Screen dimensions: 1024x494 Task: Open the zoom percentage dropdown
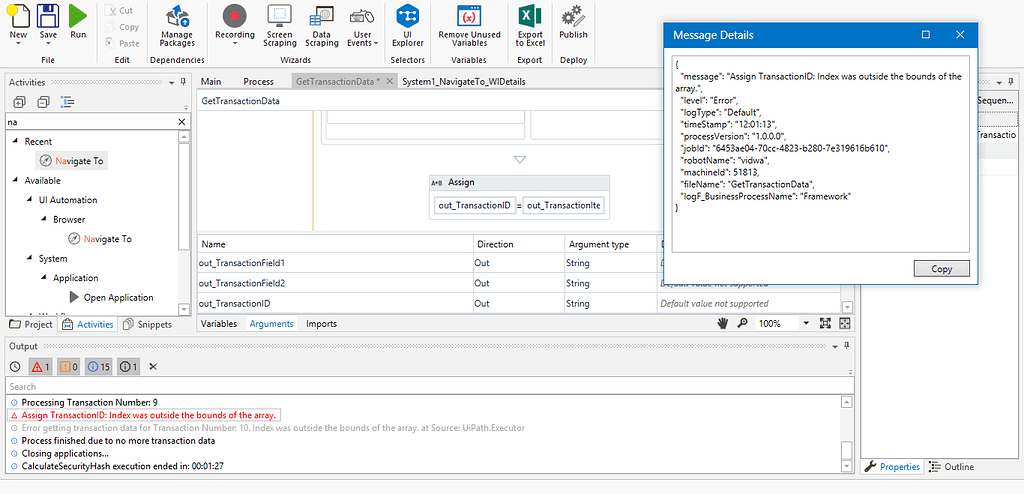coord(806,324)
